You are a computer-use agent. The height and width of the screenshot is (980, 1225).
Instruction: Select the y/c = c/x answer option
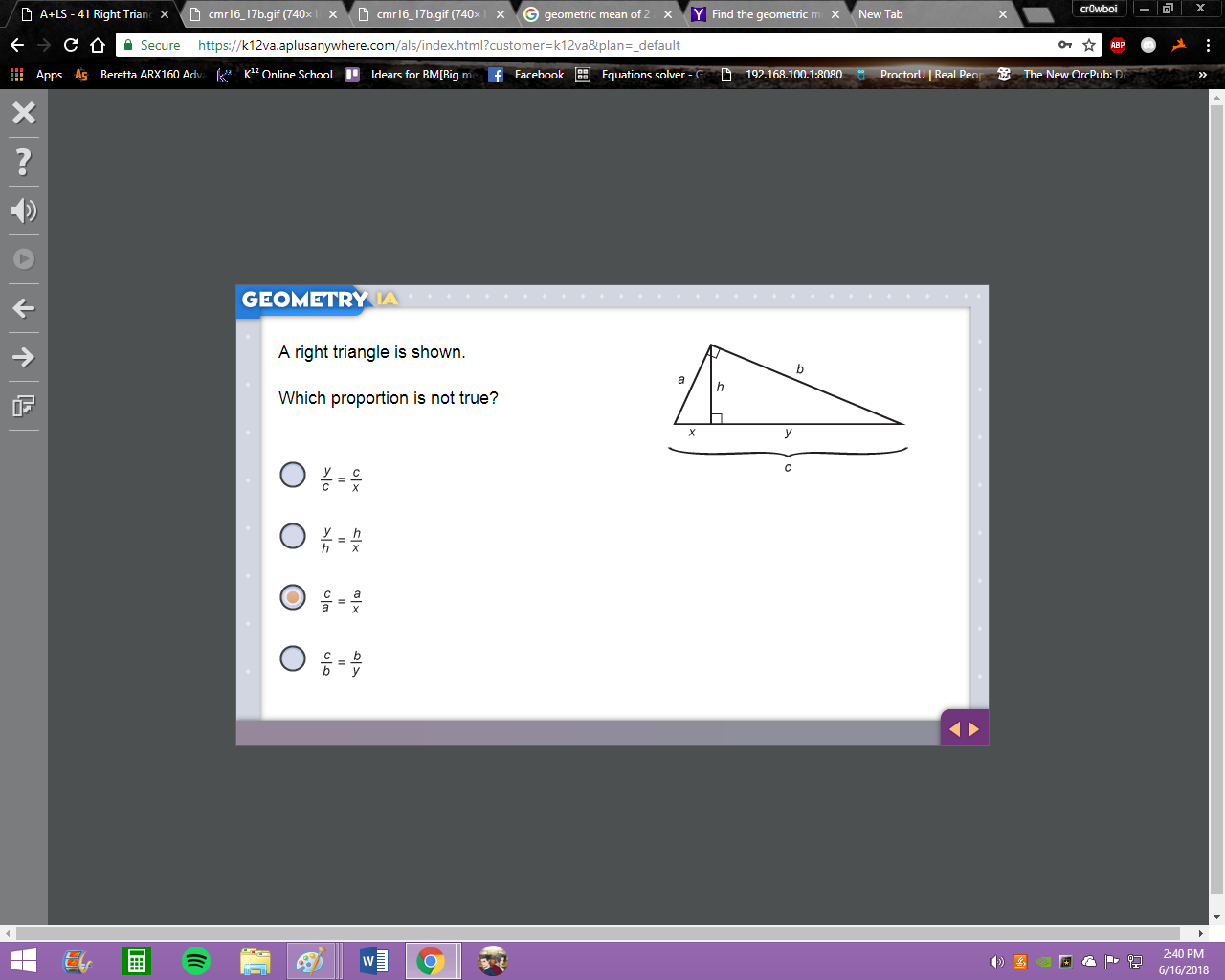click(x=293, y=475)
